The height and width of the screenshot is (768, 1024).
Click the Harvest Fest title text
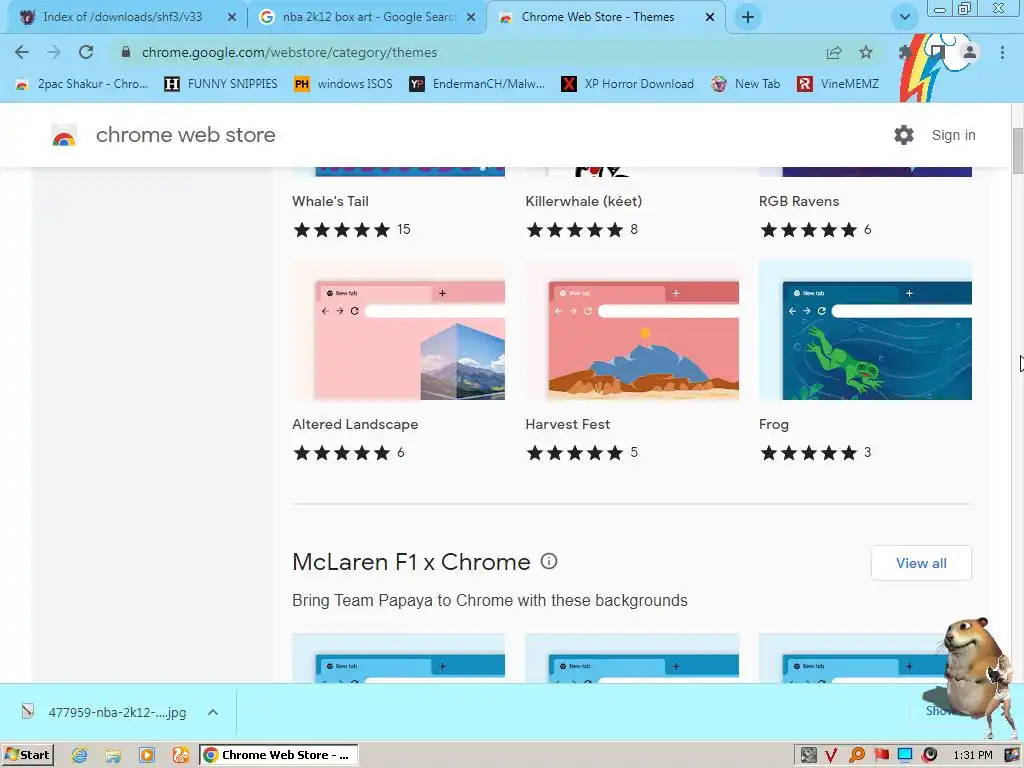[x=568, y=424]
